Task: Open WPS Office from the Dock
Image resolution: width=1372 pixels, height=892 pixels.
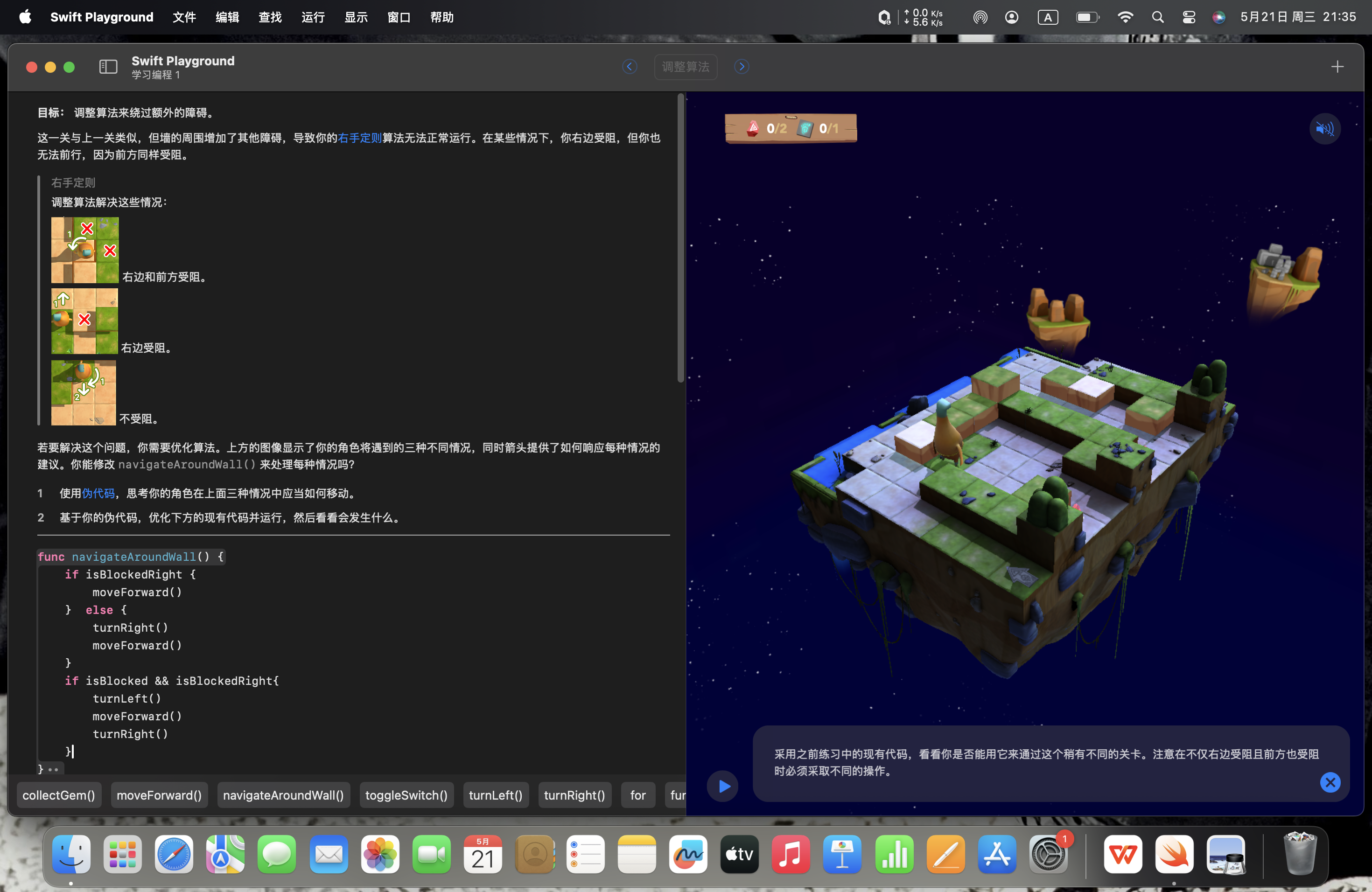Action: click(x=1123, y=854)
